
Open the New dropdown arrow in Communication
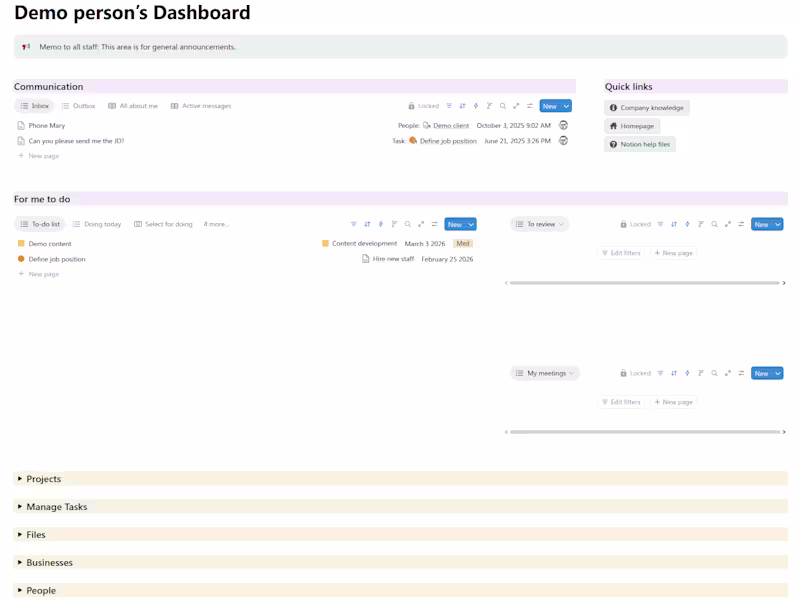pyautogui.click(x=566, y=106)
